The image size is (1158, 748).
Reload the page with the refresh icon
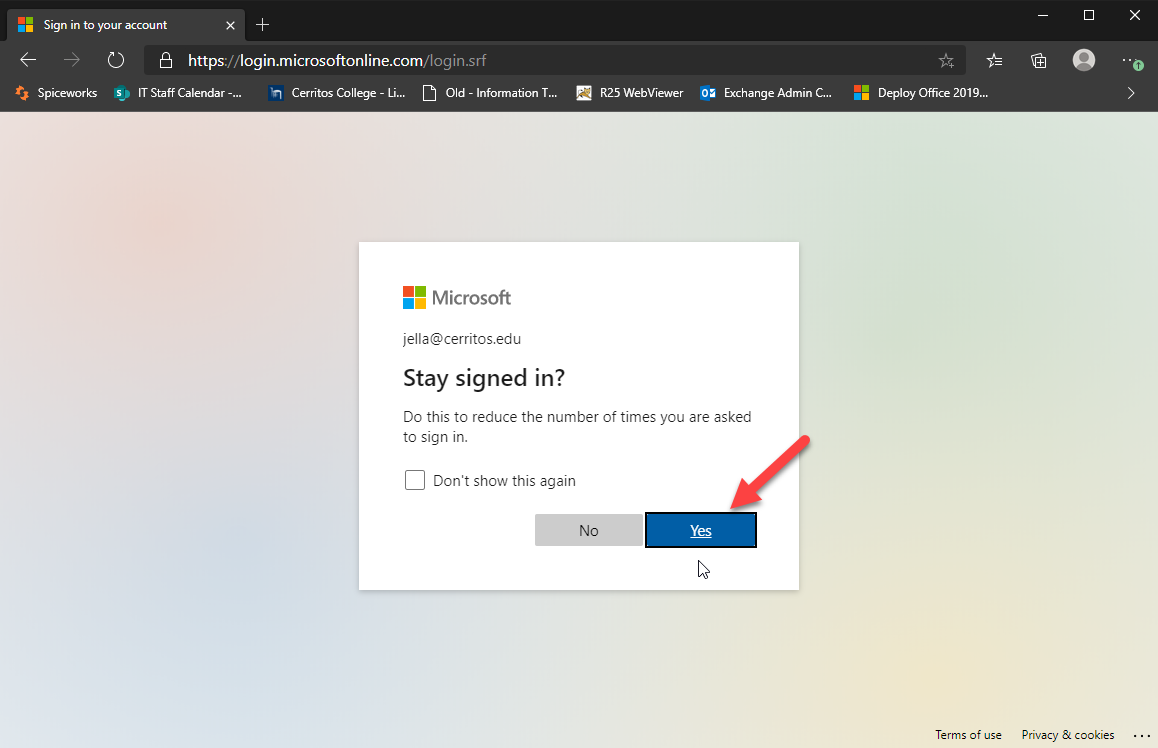[116, 60]
